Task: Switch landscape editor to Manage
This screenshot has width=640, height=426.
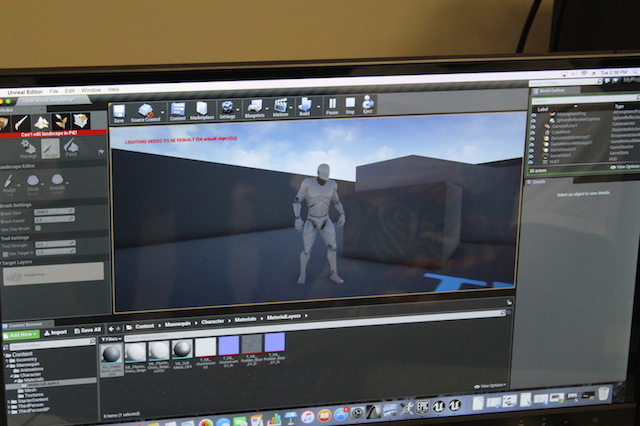Action: (28, 149)
